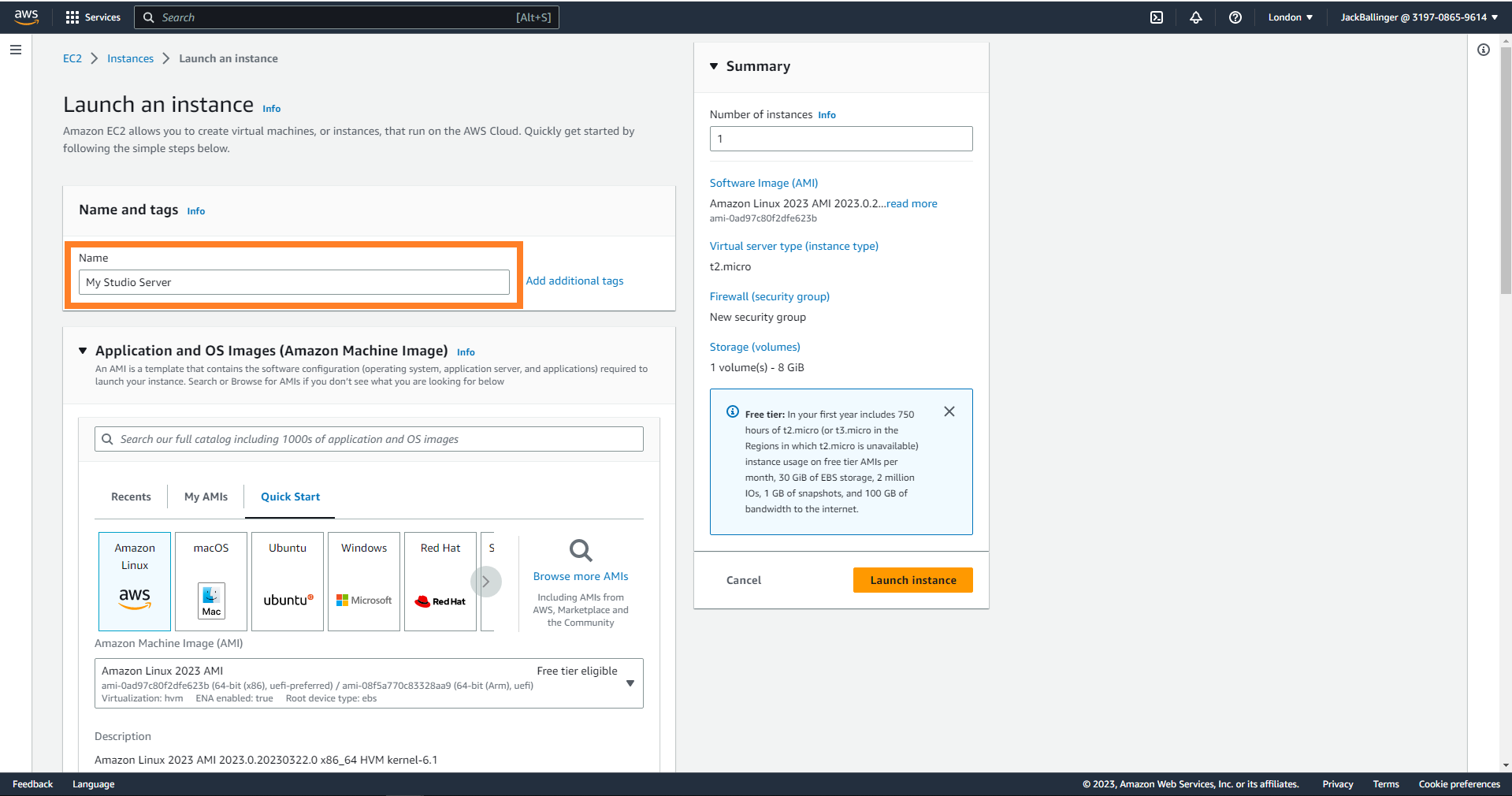Image resolution: width=1512 pixels, height=796 pixels.
Task: Focus the top AWS search bar
Action: [347, 17]
